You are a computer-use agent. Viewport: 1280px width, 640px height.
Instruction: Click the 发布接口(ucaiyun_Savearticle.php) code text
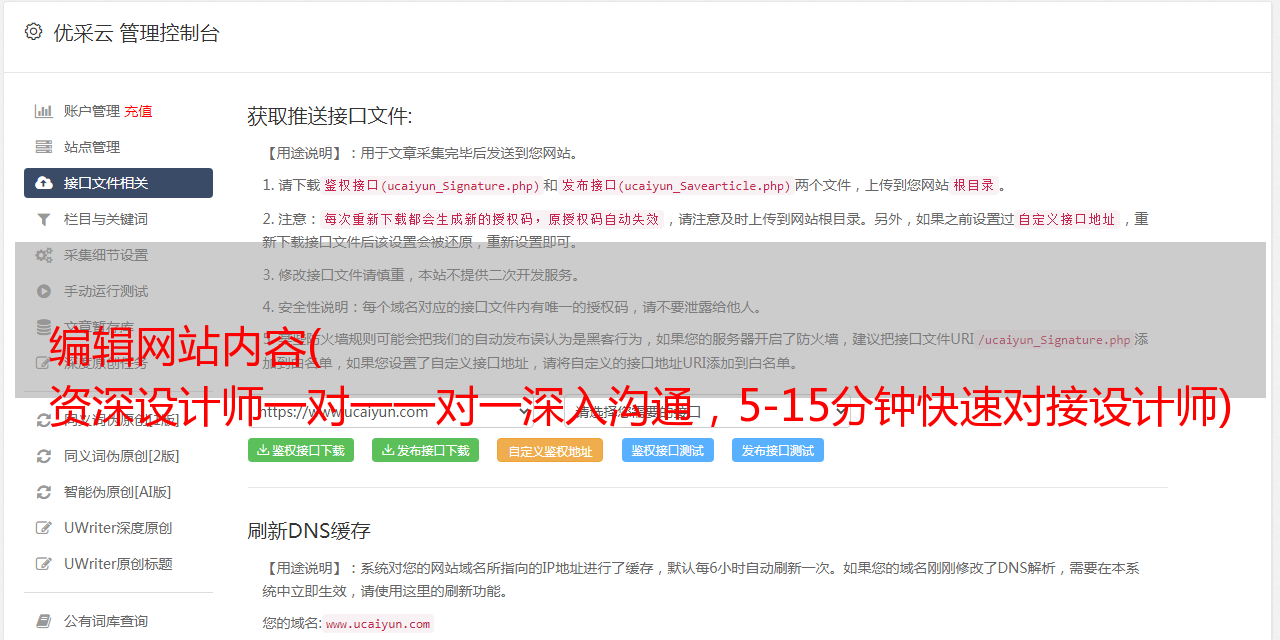677,186
